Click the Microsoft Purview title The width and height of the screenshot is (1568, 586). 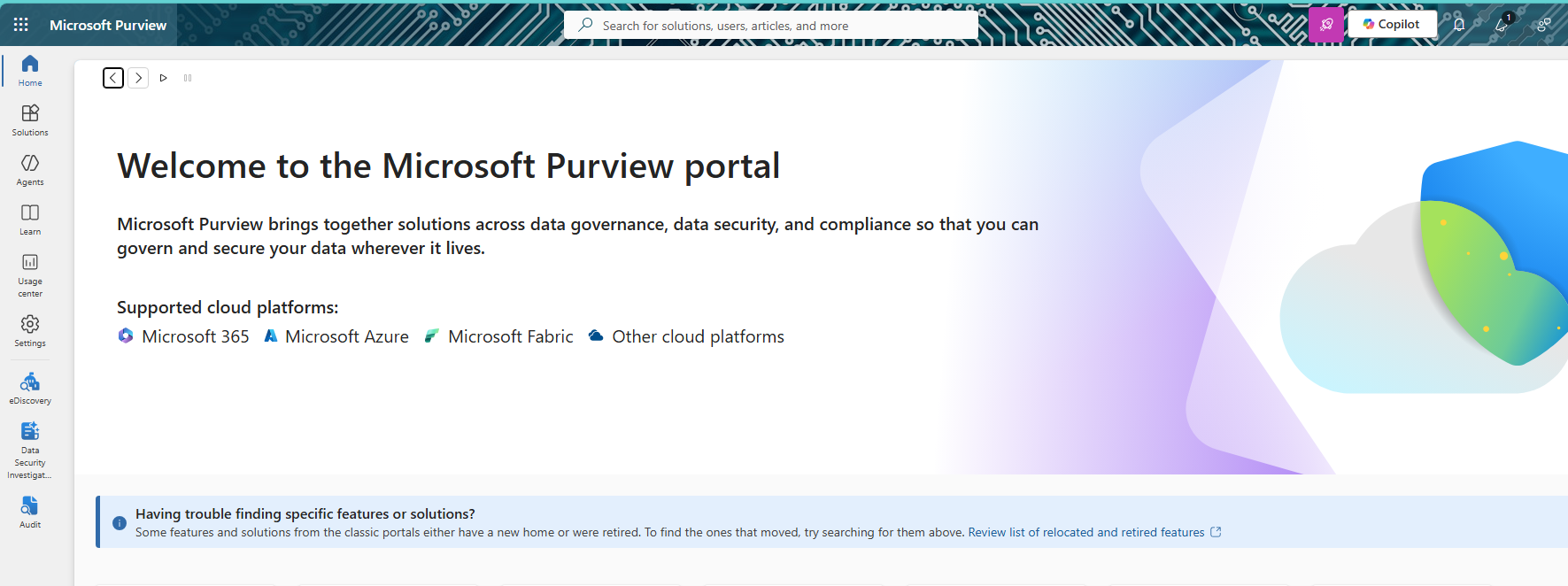(x=108, y=26)
